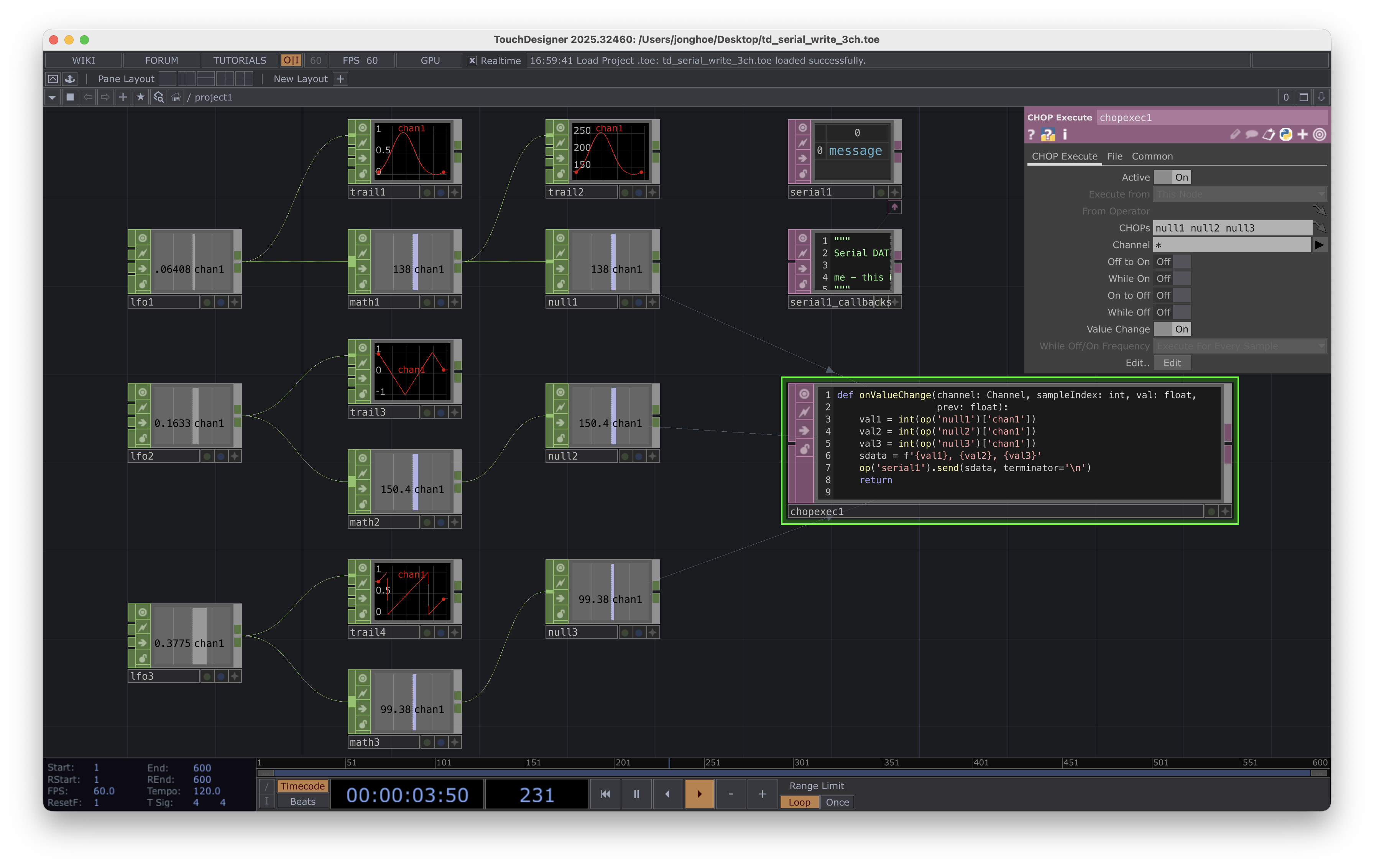Viewport: 1374px width, 868px height.
Task: Go back with left arrow in path bar
Action: pos(88,97)
